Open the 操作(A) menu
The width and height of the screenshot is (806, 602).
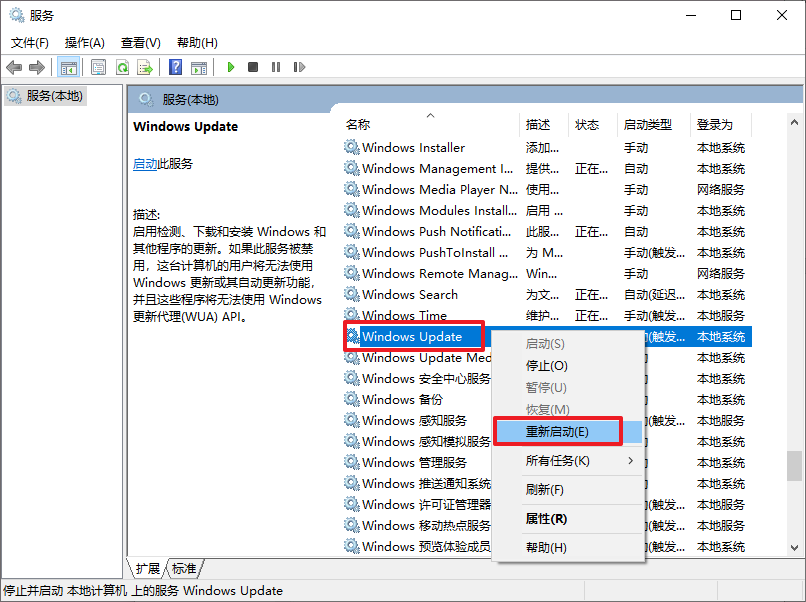pos(84,43)
